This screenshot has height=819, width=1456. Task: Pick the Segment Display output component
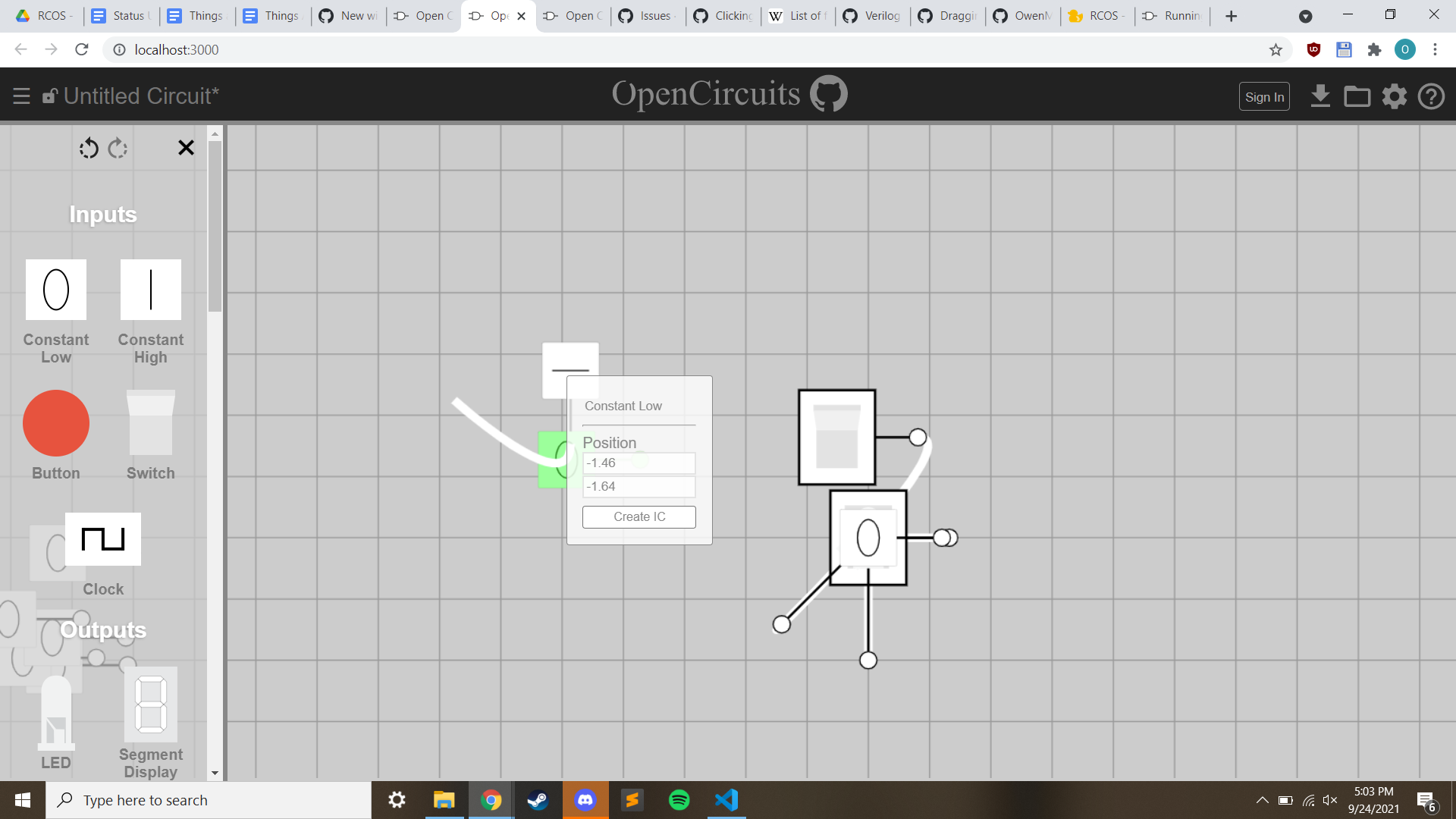pyautogui.click(x=150, y=704)
